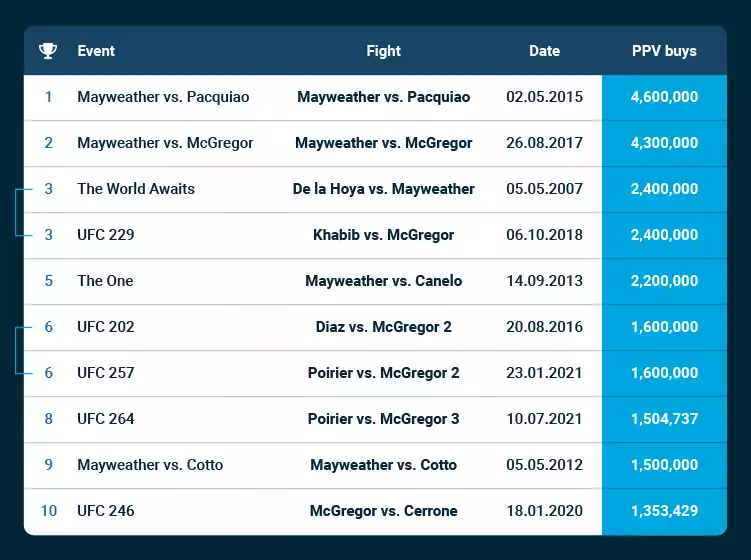Click the 2,400,000 value in The World Awaits row
751x560 pixels.
pyautogui.click(x=664, y=189)
